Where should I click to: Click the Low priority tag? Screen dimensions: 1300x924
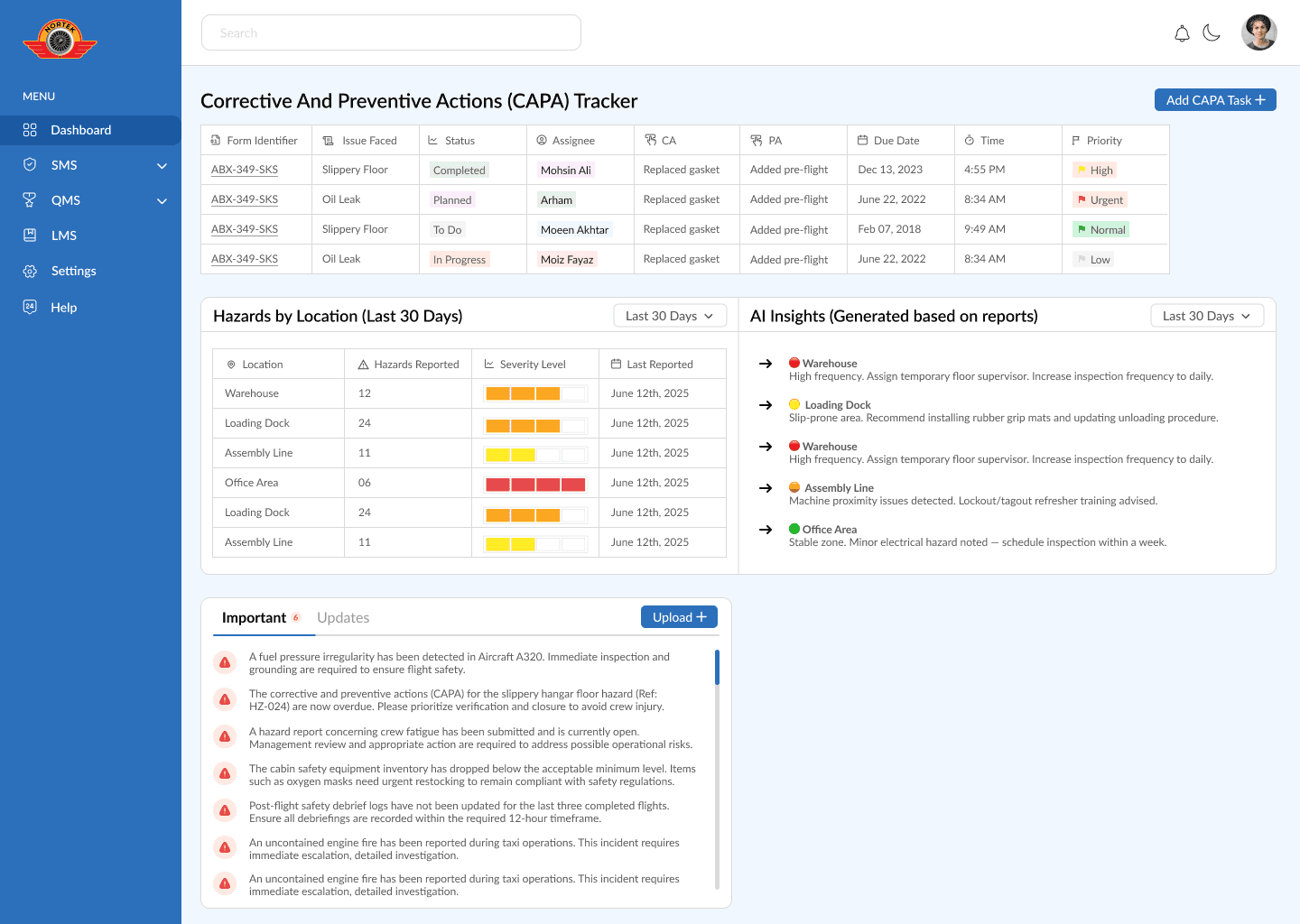click(x=1093, y=259)
